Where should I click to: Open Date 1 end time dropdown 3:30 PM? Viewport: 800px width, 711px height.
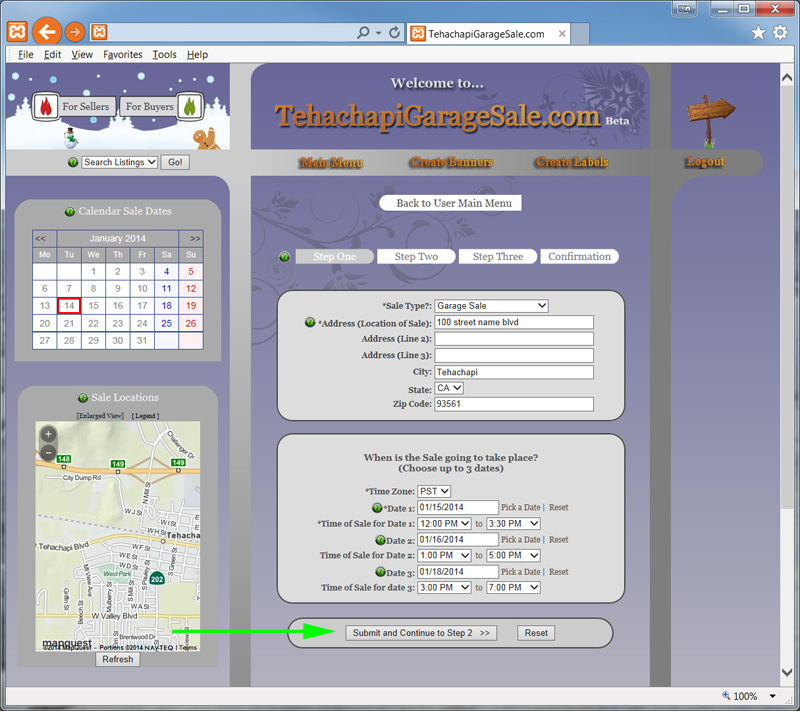click(513, 523)
